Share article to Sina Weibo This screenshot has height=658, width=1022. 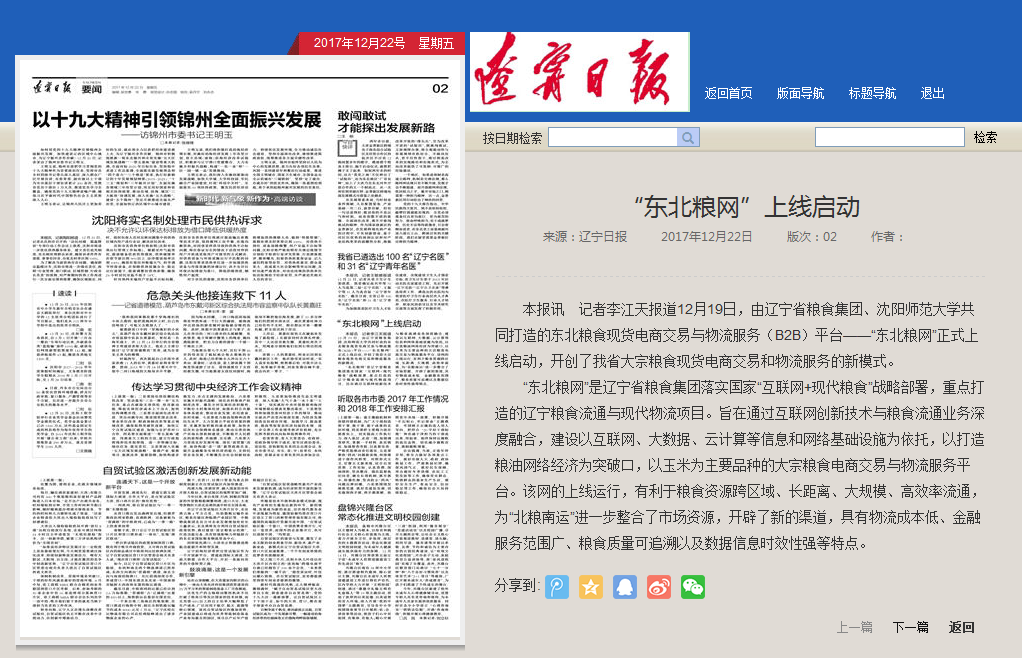(x=659, y=587)
